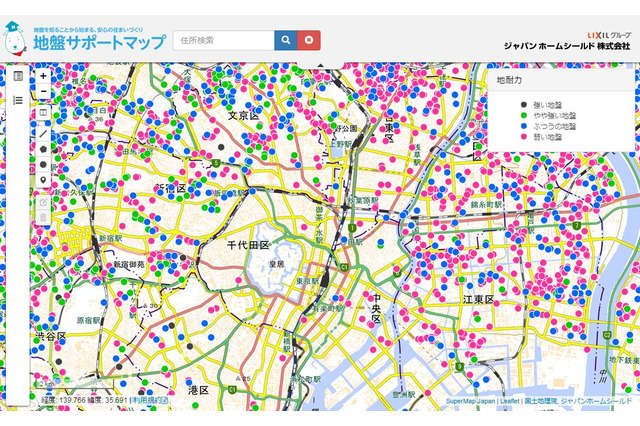The image size is (640, 426).
Task: Click the 渋谷区 label on map
Action: 51,336
